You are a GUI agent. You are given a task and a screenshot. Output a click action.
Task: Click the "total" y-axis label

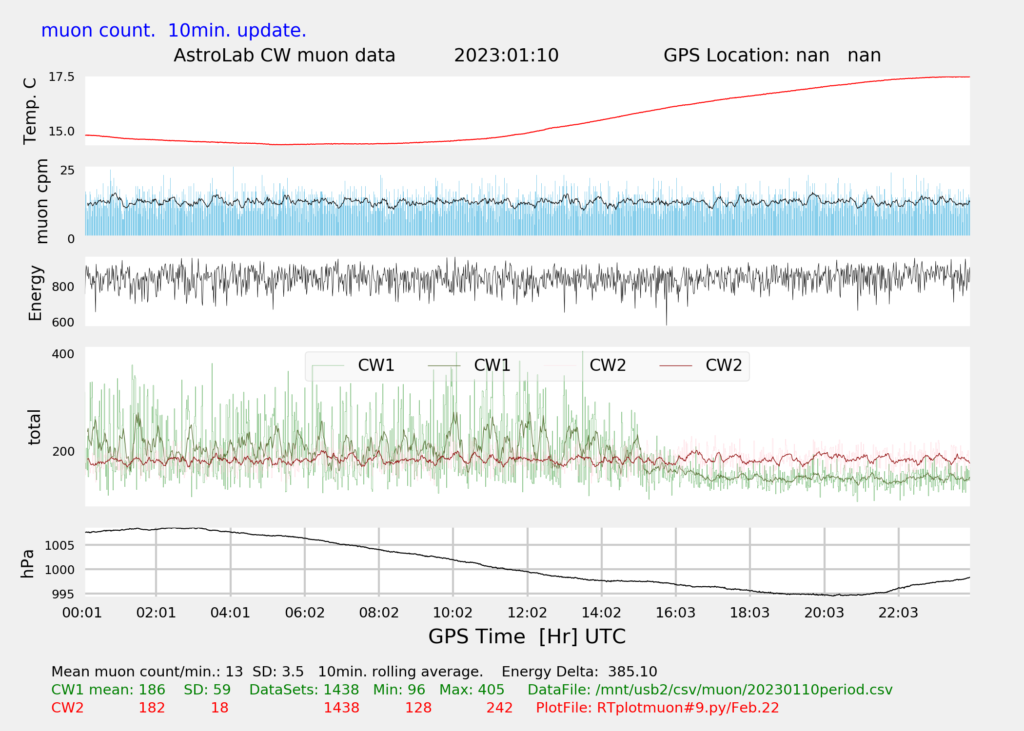point(35,426)
